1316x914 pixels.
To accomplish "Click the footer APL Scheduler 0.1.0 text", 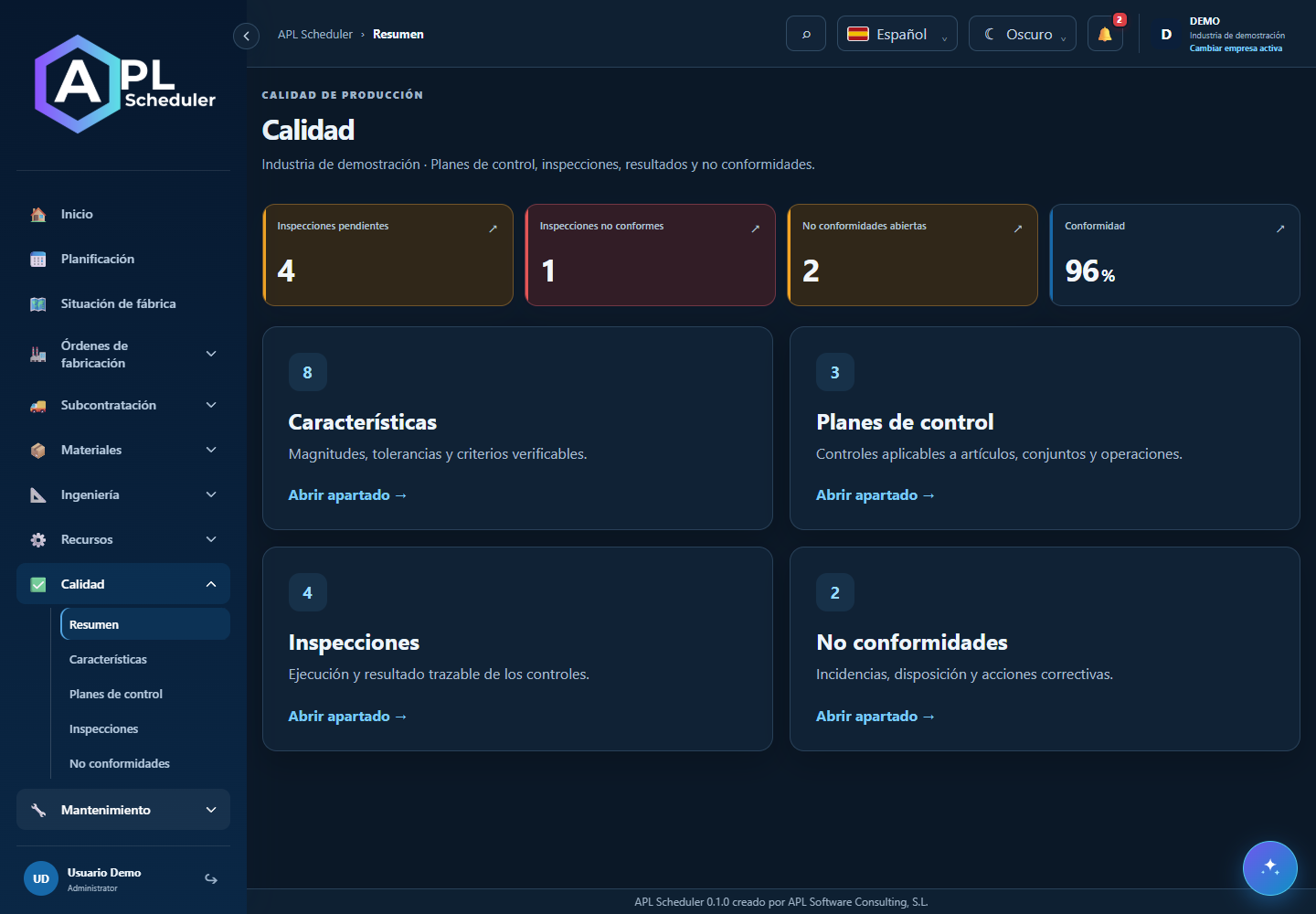I will [781, 902].
